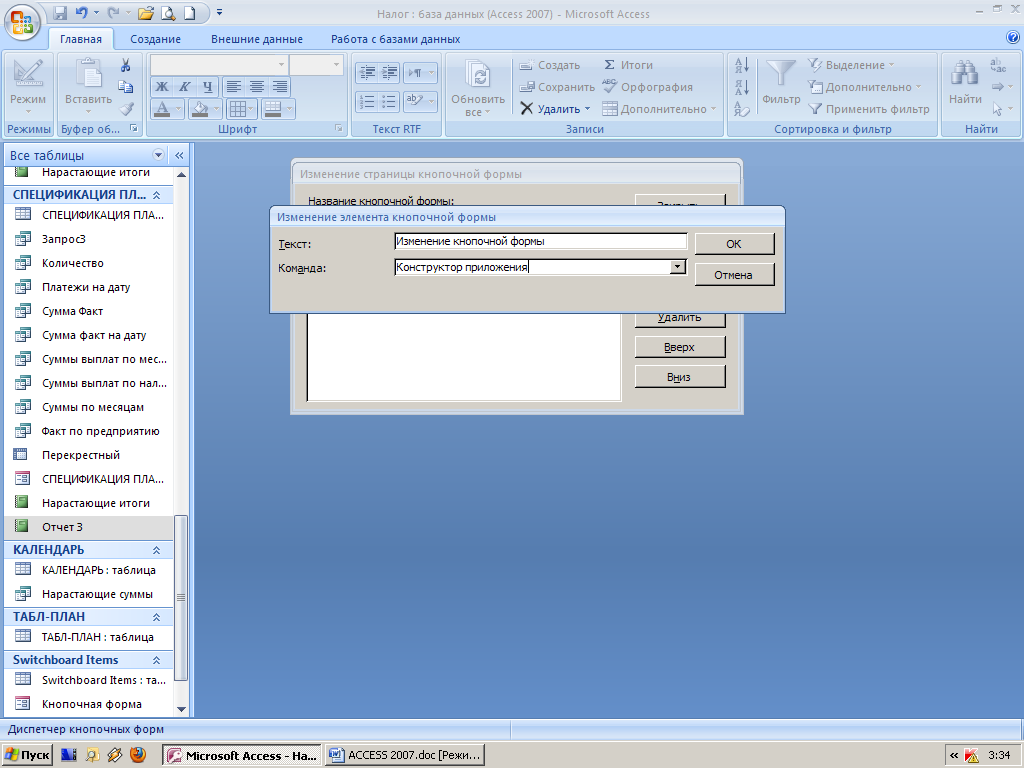Click the Access help question mark icon
Screen dimensions: 1024x768
(x=1013, y=38)
